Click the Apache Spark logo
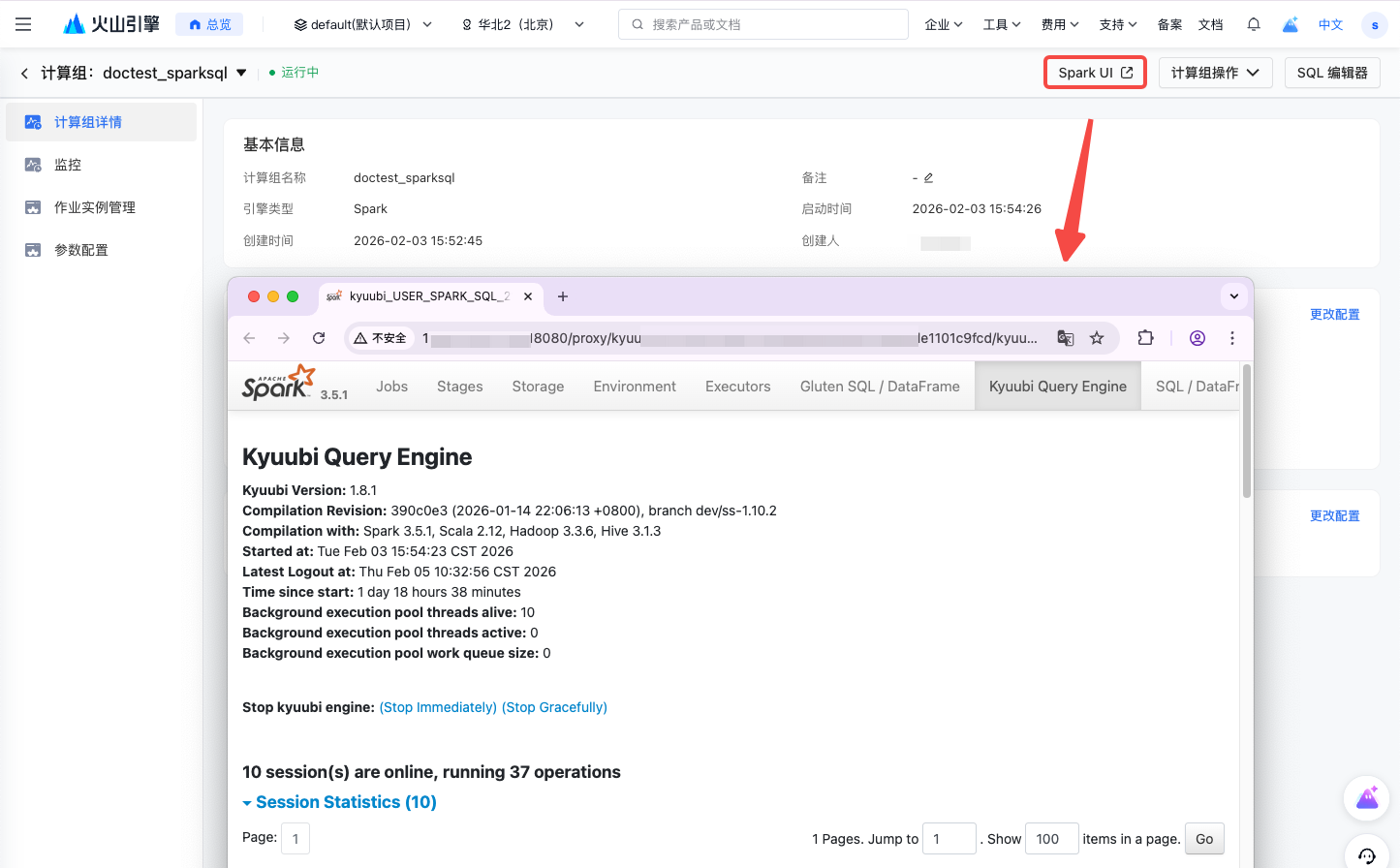The height and width of the screenshot is (868, 1400). click(279, 383)
